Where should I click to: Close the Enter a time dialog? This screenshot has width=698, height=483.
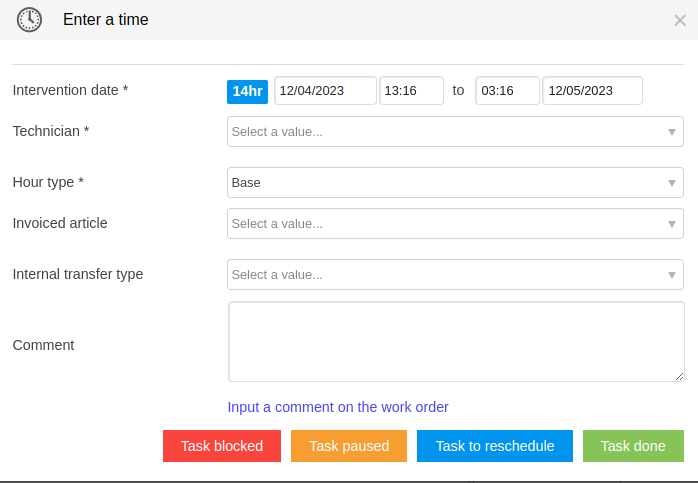click(680, 20)
